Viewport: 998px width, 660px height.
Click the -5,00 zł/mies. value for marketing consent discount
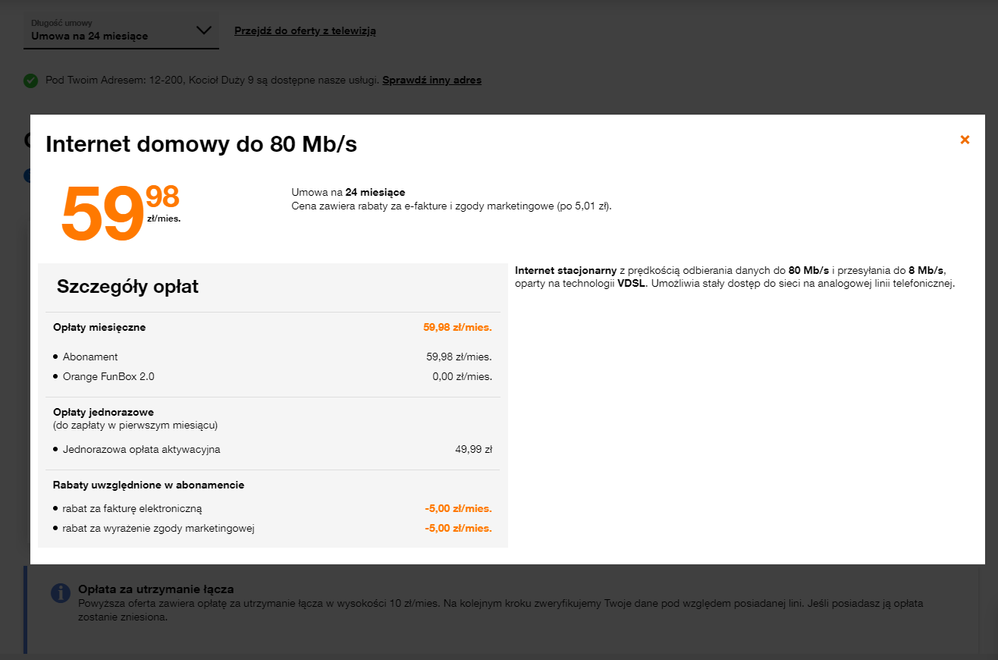tap(458, 528)
